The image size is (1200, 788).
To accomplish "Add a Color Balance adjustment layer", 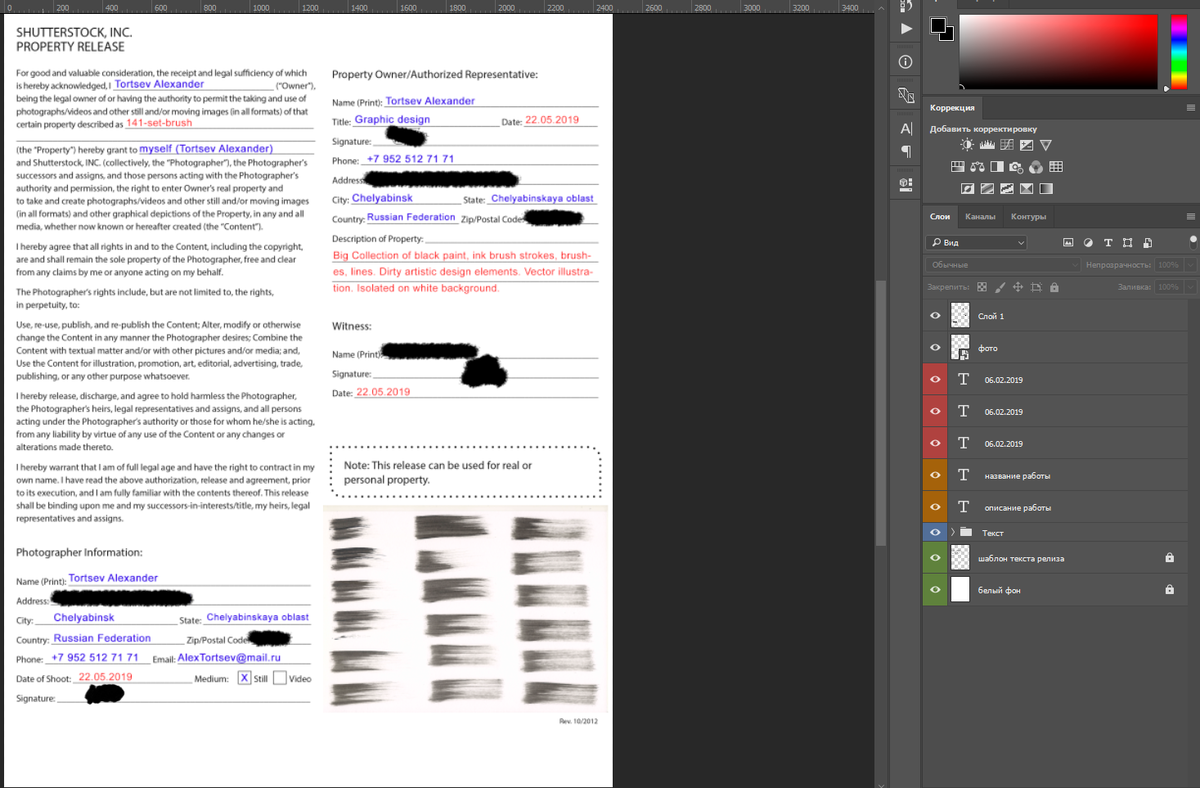I will 977,167.
